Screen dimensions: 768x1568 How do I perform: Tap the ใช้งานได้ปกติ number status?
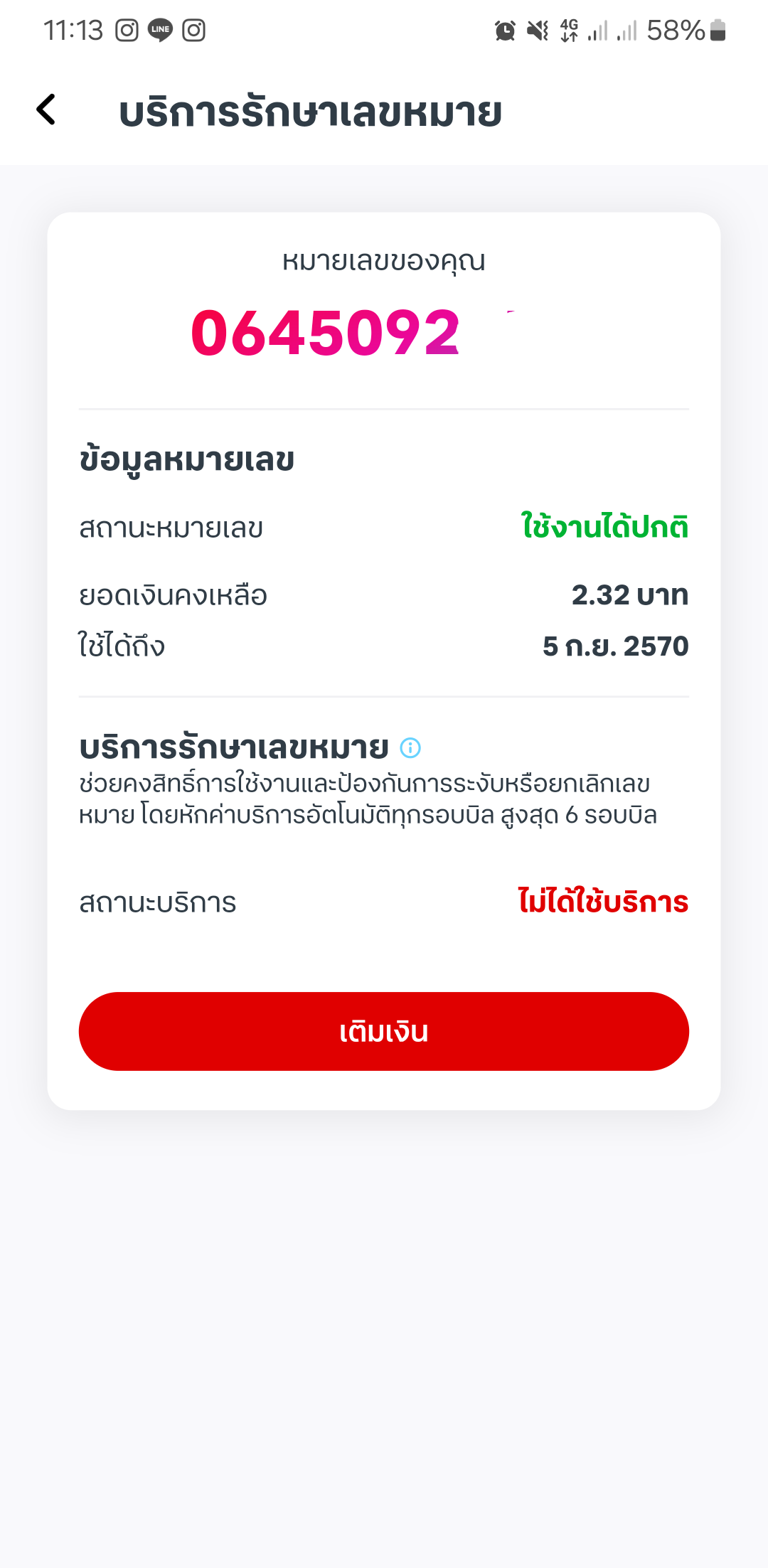[x=605, y=527]
